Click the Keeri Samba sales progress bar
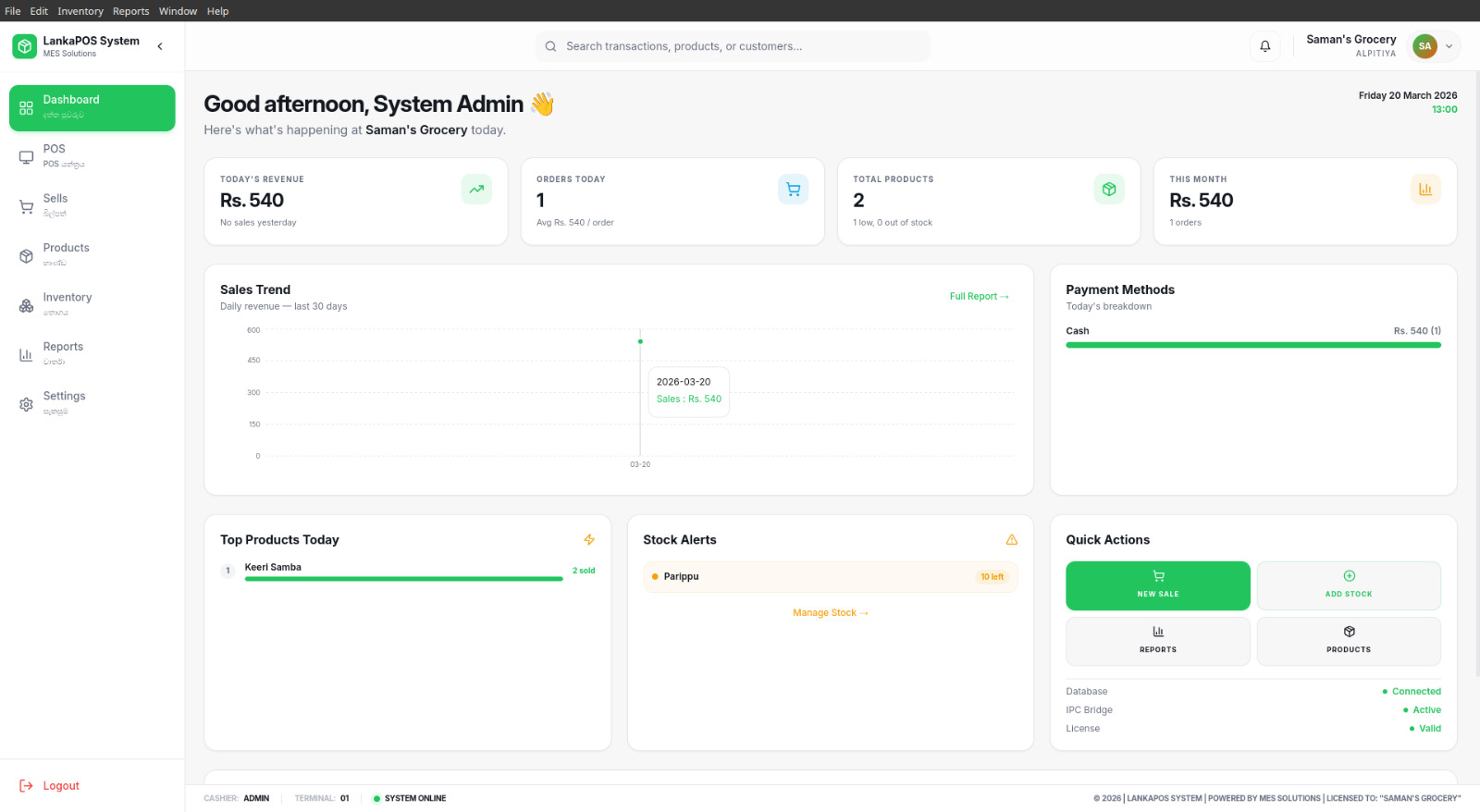The width and height of the screenshot is (1480, 812). (403, 579)
